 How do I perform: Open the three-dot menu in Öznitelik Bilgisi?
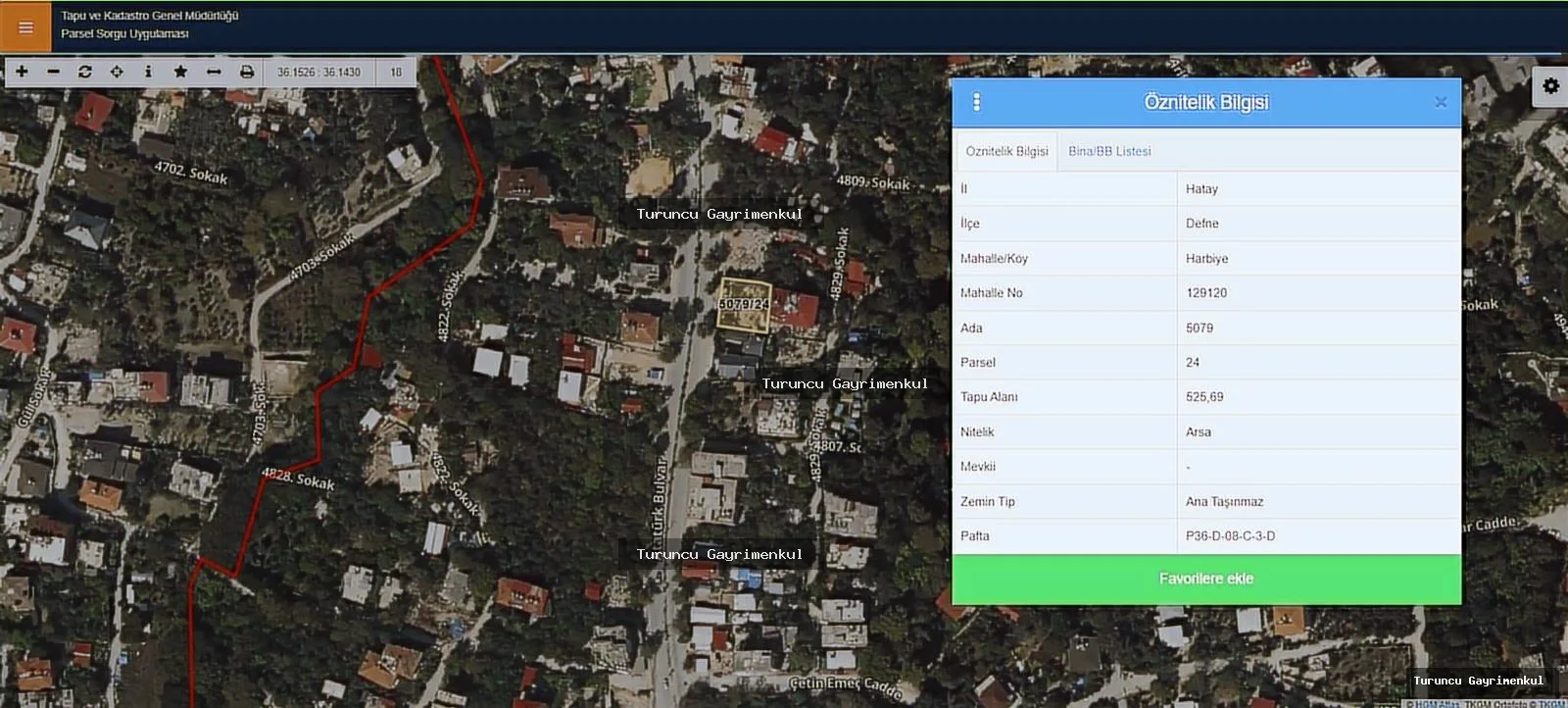coord(976,102)
